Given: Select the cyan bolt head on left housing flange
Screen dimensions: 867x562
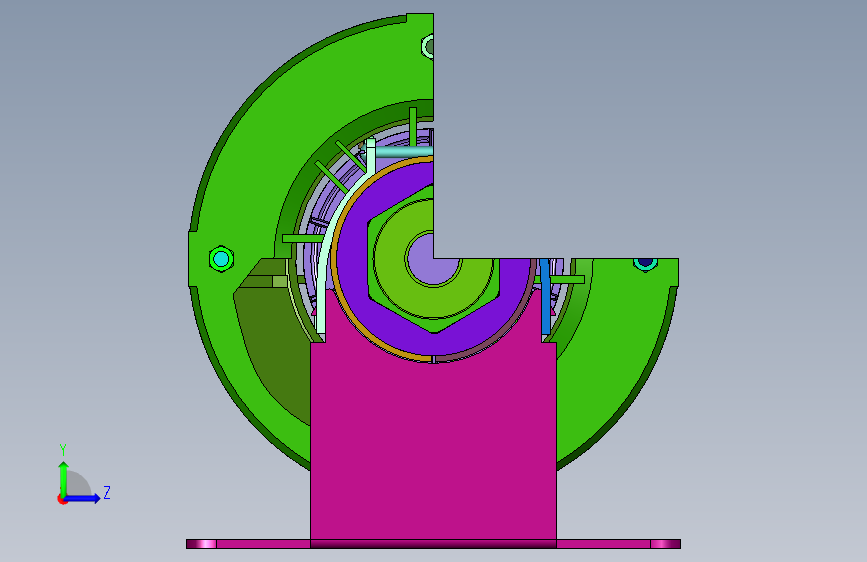Looking at the screenshot, I should [221, 259].
